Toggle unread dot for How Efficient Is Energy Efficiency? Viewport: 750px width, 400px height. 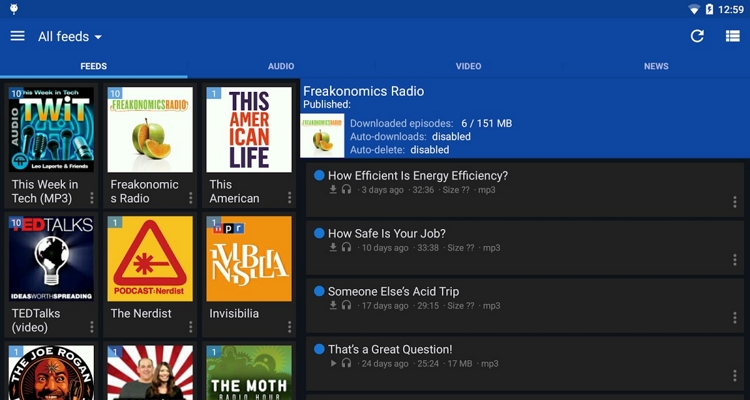pyautogui.click(x=319, y=176)
